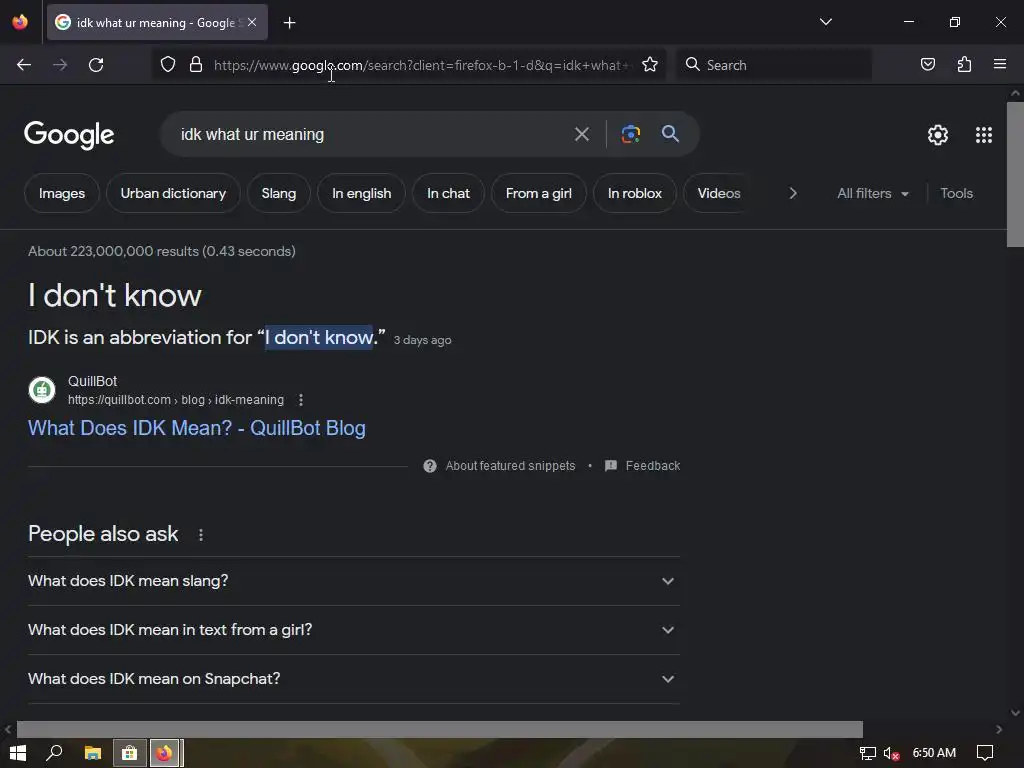Open the search Tools button
1024x768 pixels.
coord(956,193)
